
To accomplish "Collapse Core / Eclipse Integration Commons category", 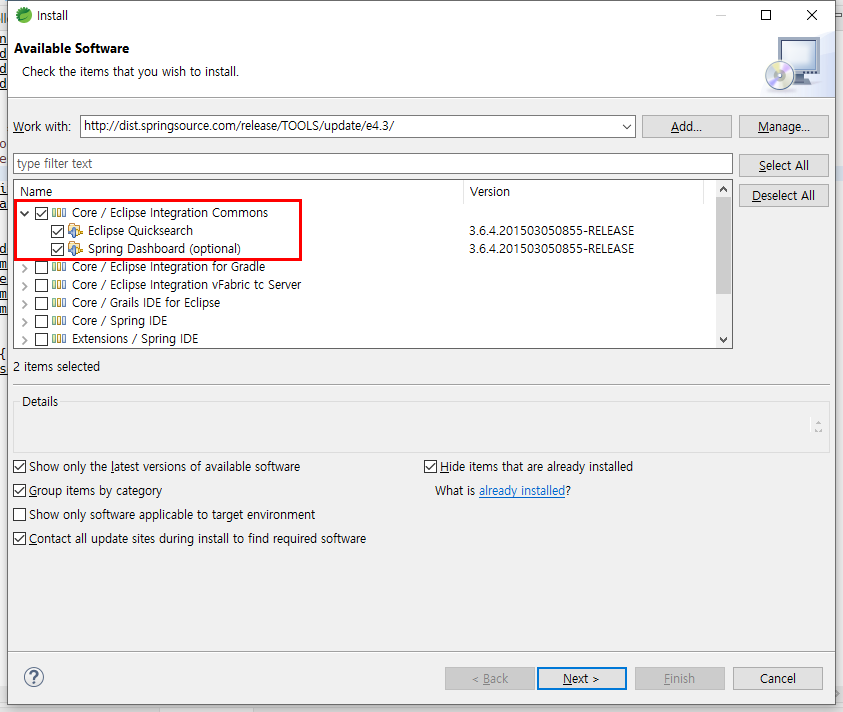I will coord(25,213).
